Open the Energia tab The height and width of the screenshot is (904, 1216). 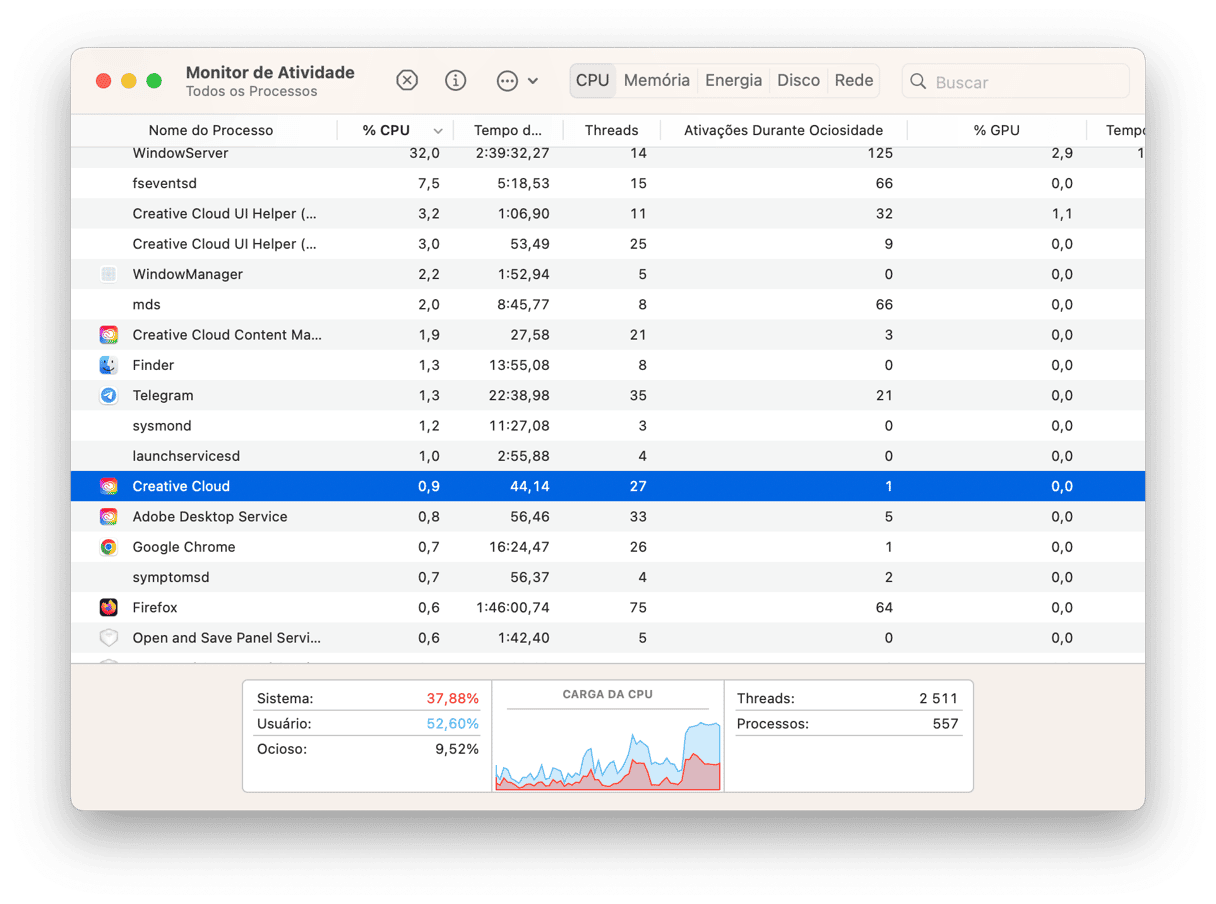tap(733, 81)
